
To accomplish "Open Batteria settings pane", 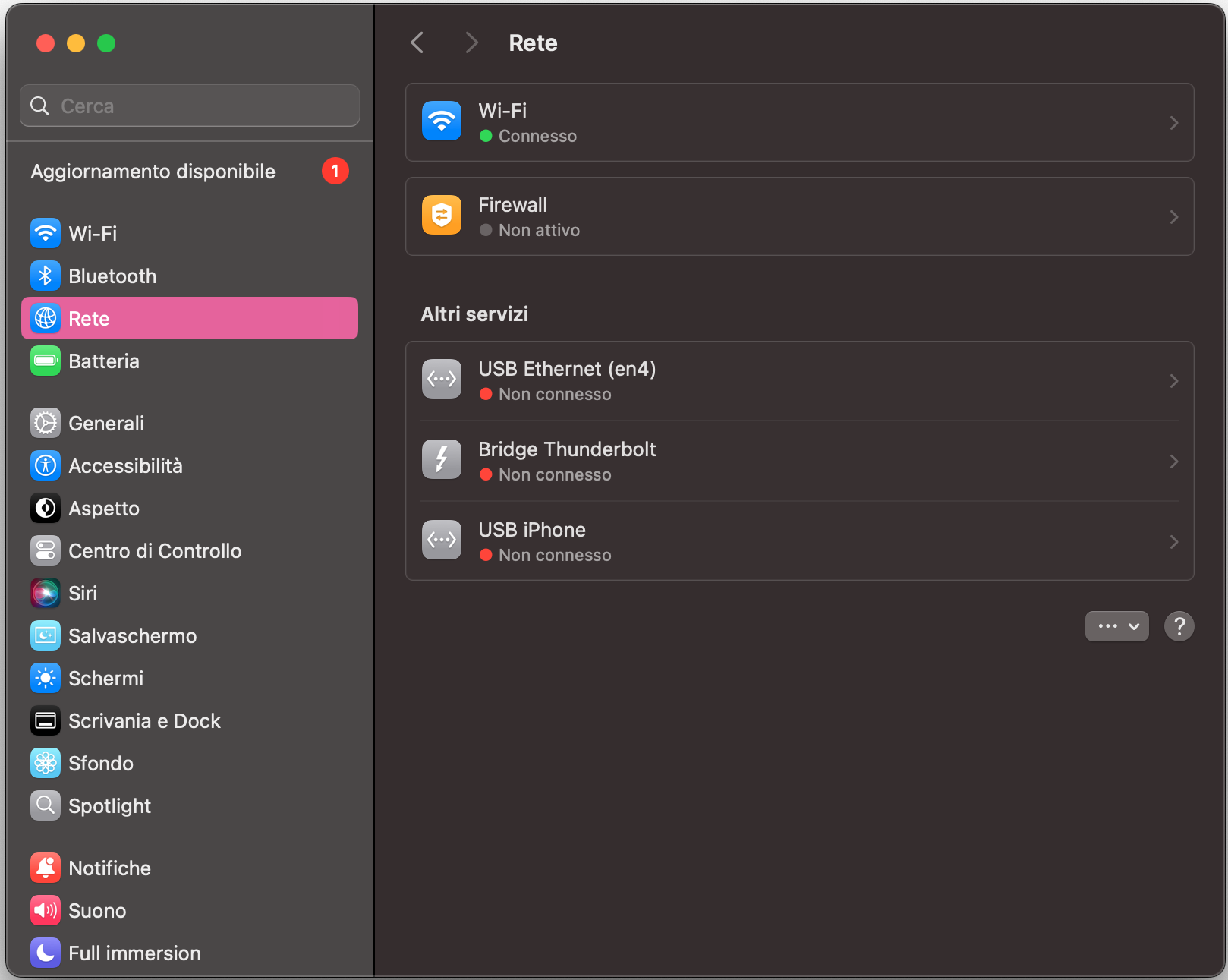I will 190,361.
